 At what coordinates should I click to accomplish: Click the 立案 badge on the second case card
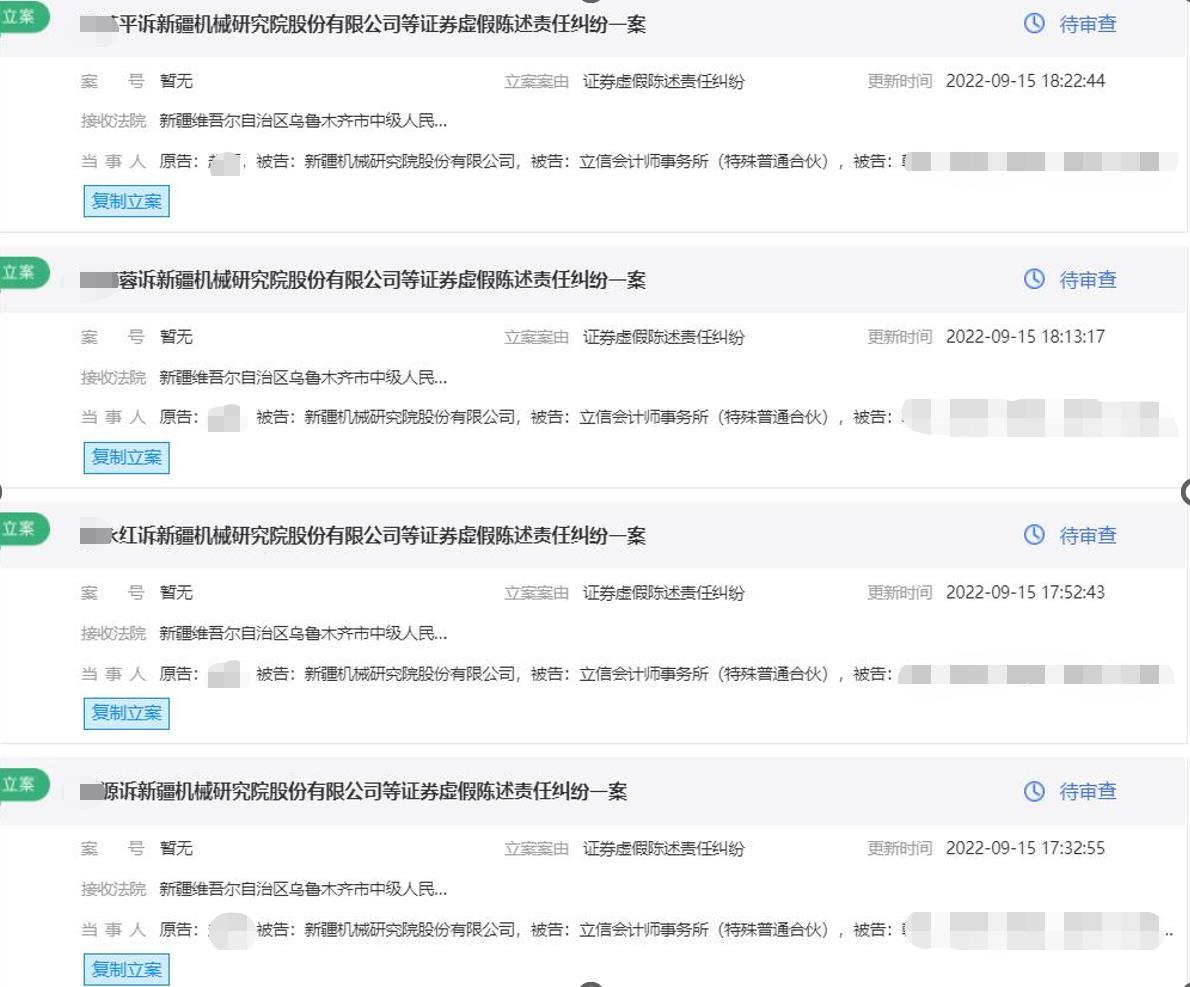[22, 272]
